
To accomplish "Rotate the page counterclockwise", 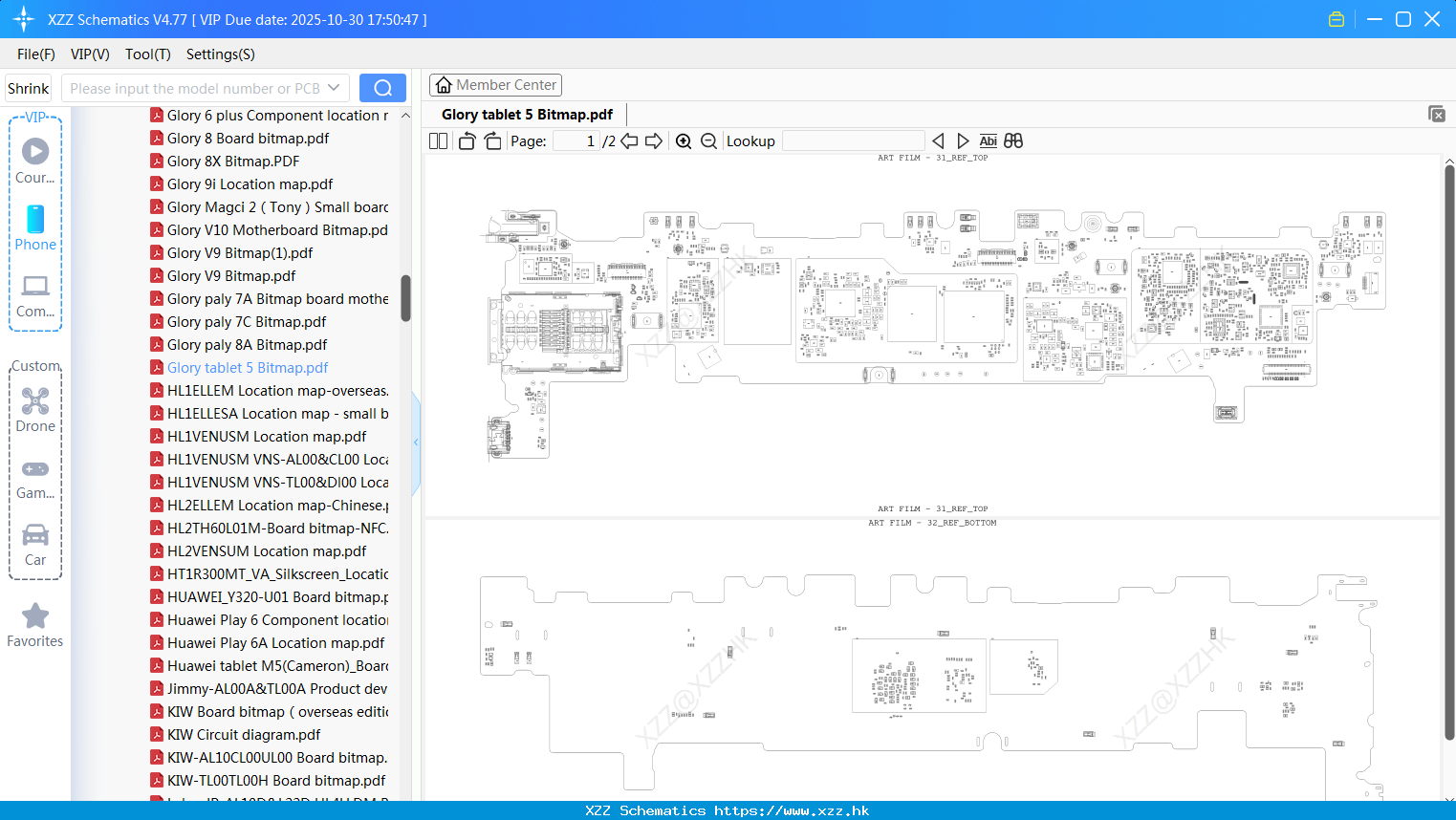I will click(x=467, y=141).
